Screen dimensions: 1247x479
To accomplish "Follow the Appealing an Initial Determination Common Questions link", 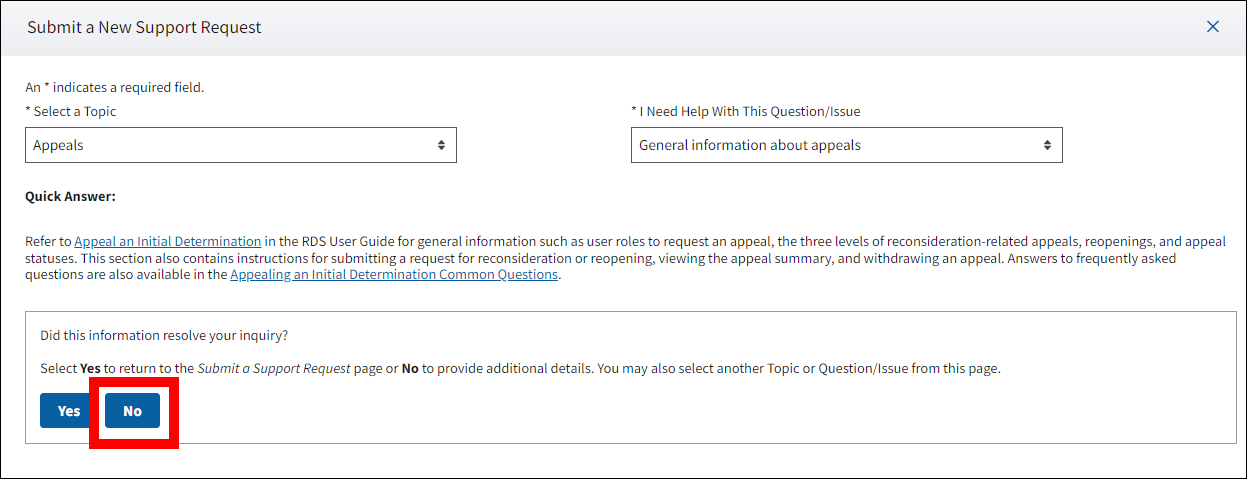I will tap(394, 274).
